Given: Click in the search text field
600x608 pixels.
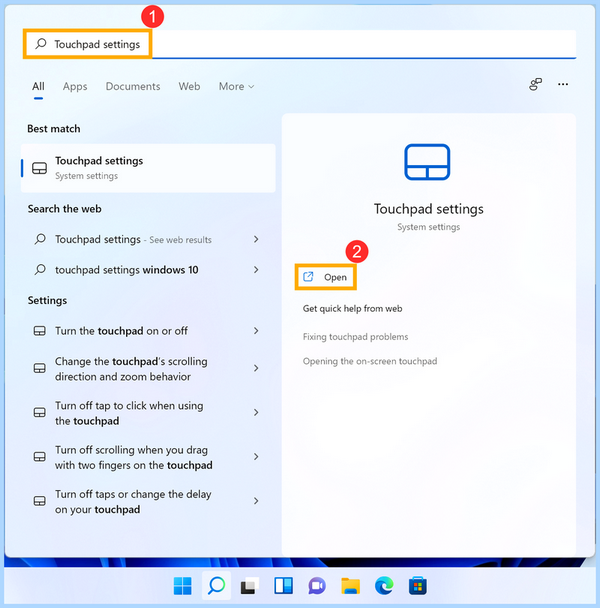Looking at the screenshot, I should [x=299, y=44].
